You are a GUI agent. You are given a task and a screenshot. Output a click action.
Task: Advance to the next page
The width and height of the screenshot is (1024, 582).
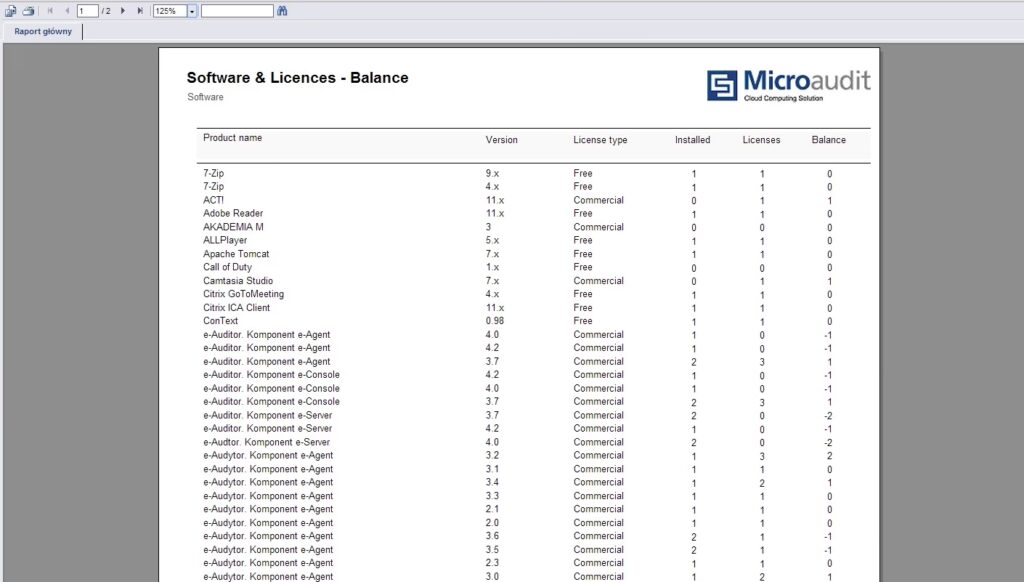pos(123,11)
